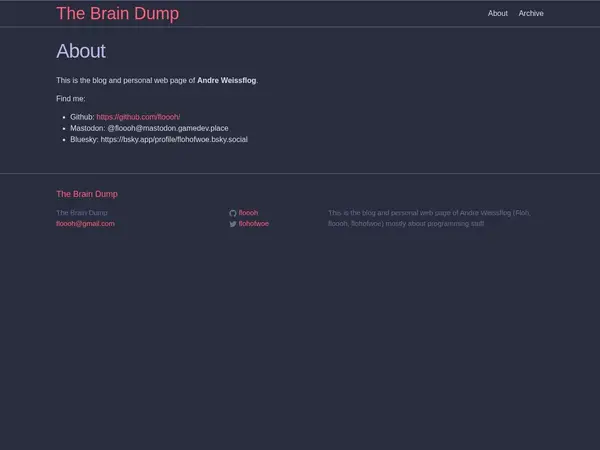The height and width of the screenshot is (450, 600).
Task: Go to the About nav item
Action: 497,13
